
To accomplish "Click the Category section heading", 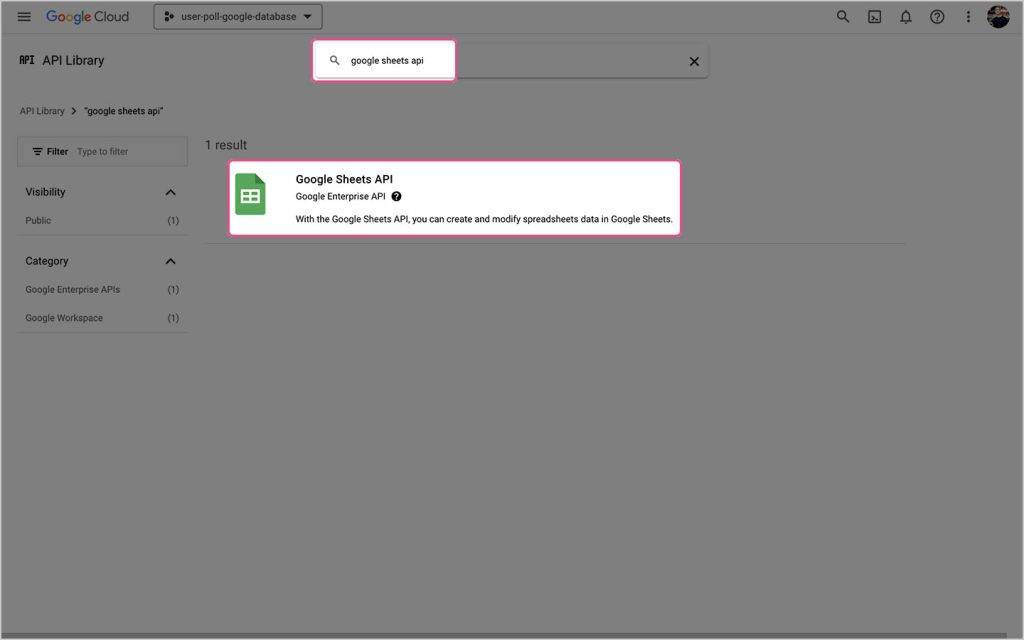I will tap(46, 261).
